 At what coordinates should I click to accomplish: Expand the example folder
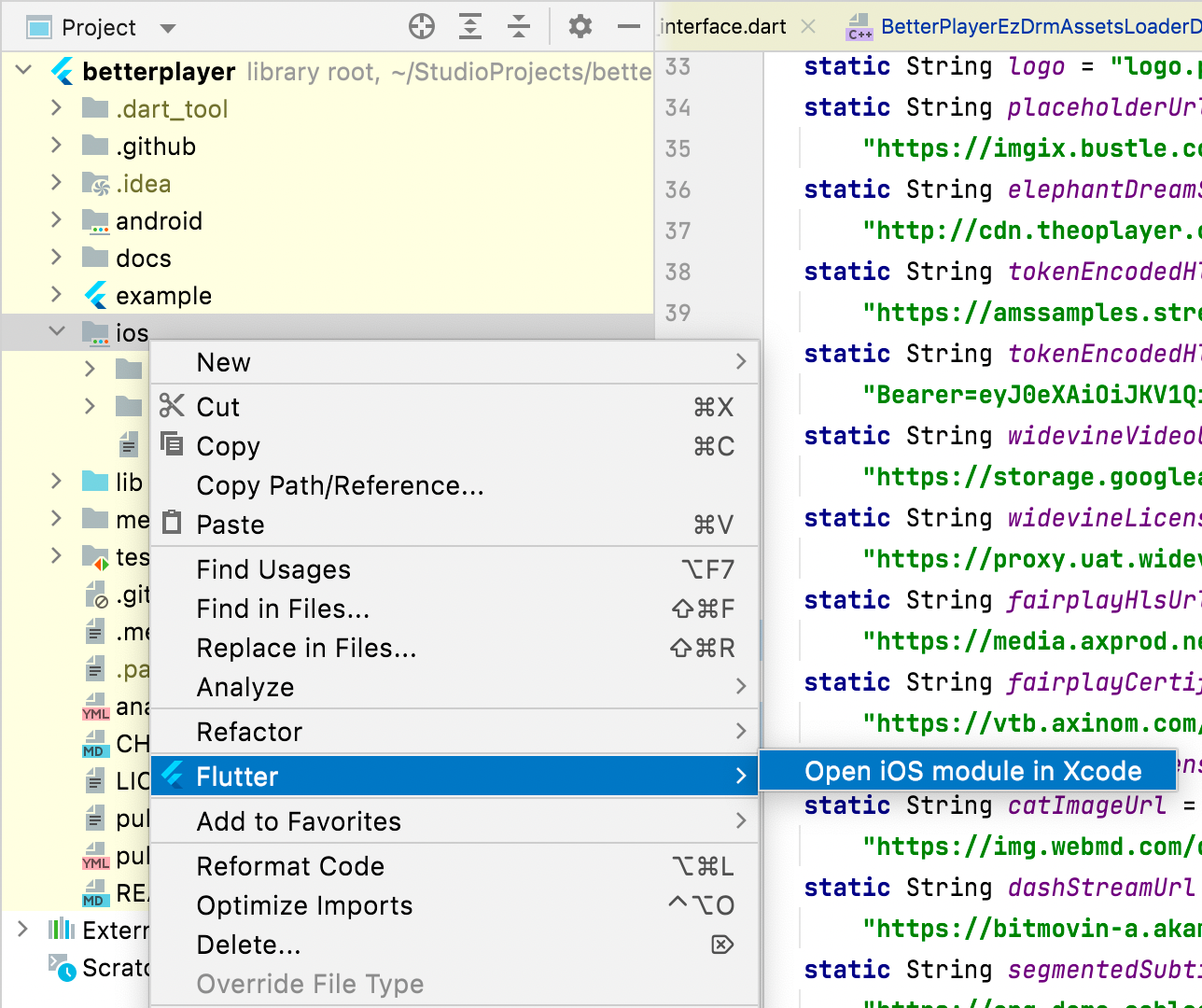click(x=58, y=295)
